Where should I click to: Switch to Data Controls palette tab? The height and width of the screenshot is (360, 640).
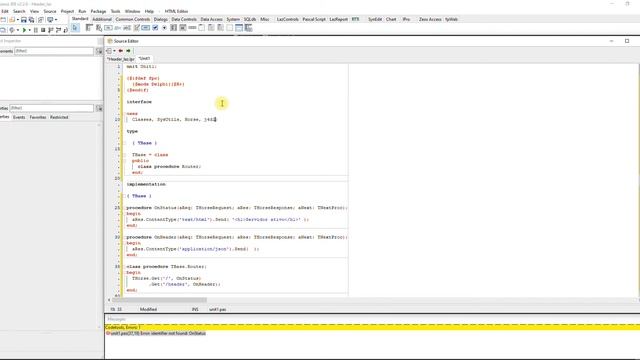tap(184, 19)
